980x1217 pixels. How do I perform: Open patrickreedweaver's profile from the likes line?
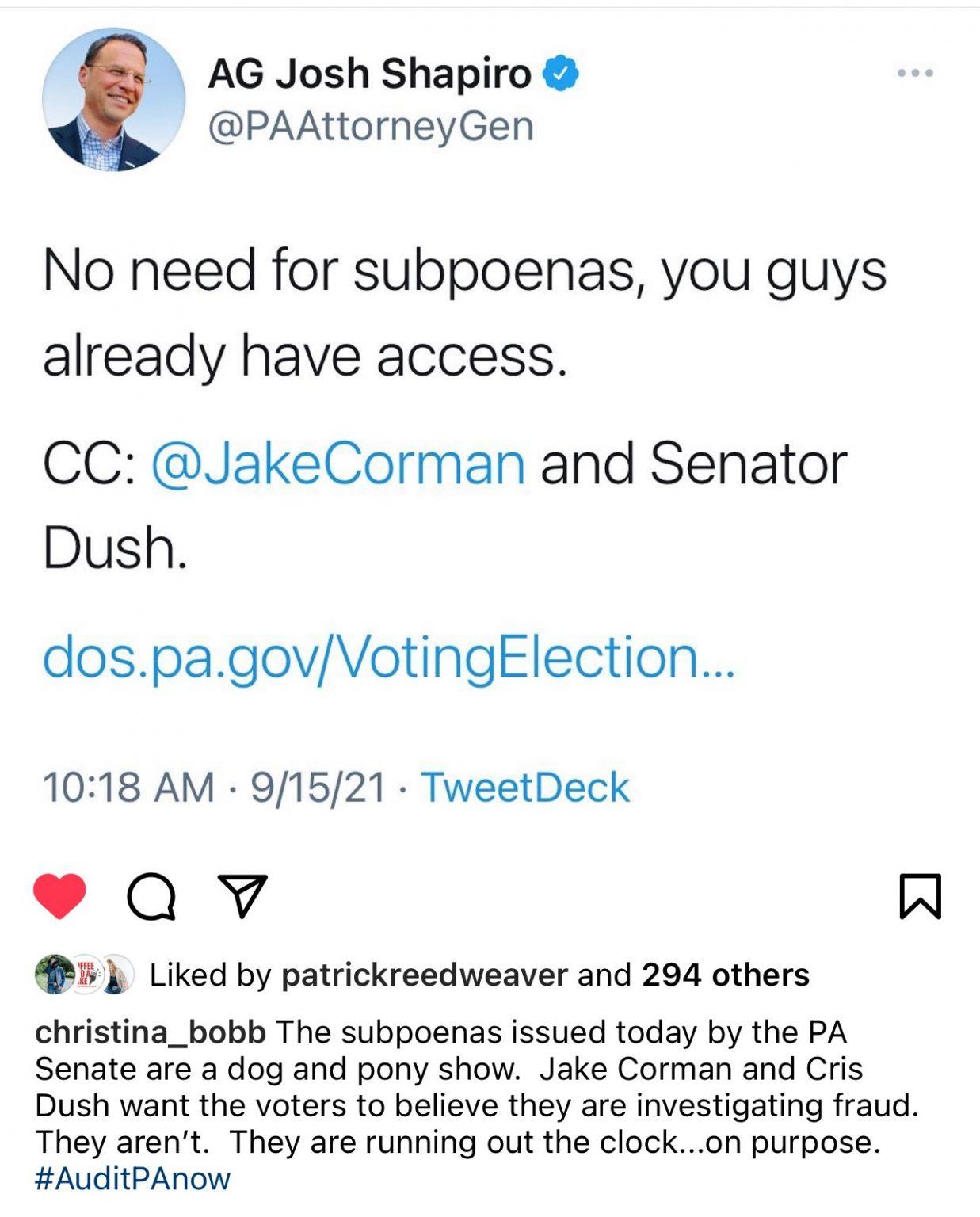[x=425, y=975]
